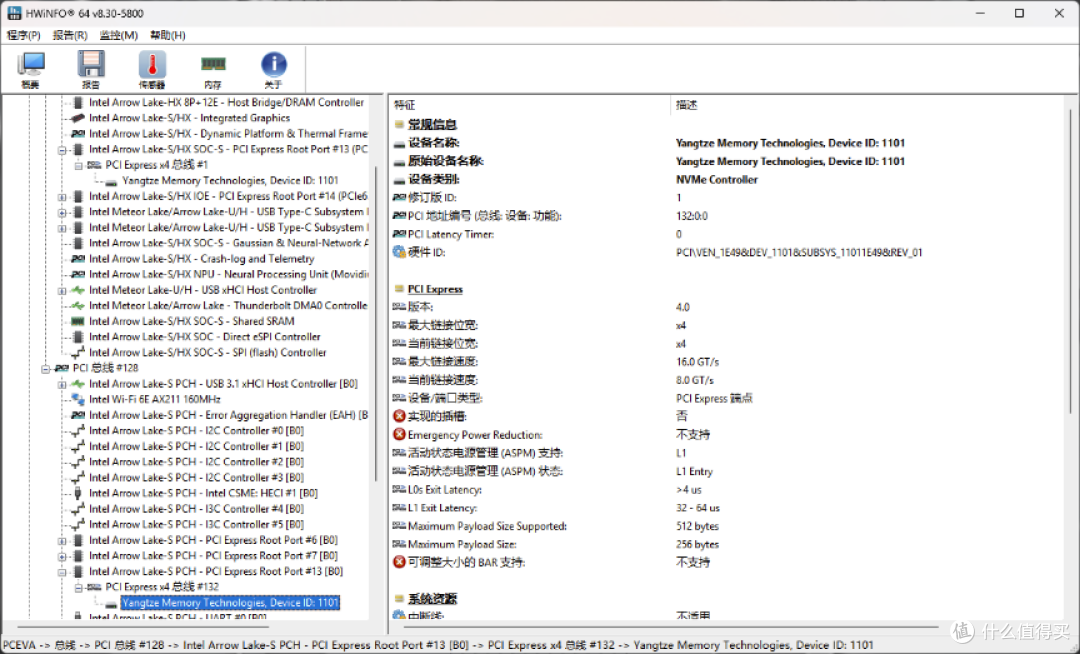
Task: Collapse PCI Express Root Port #13 (PC node
Action: click(x=62, y=149)
